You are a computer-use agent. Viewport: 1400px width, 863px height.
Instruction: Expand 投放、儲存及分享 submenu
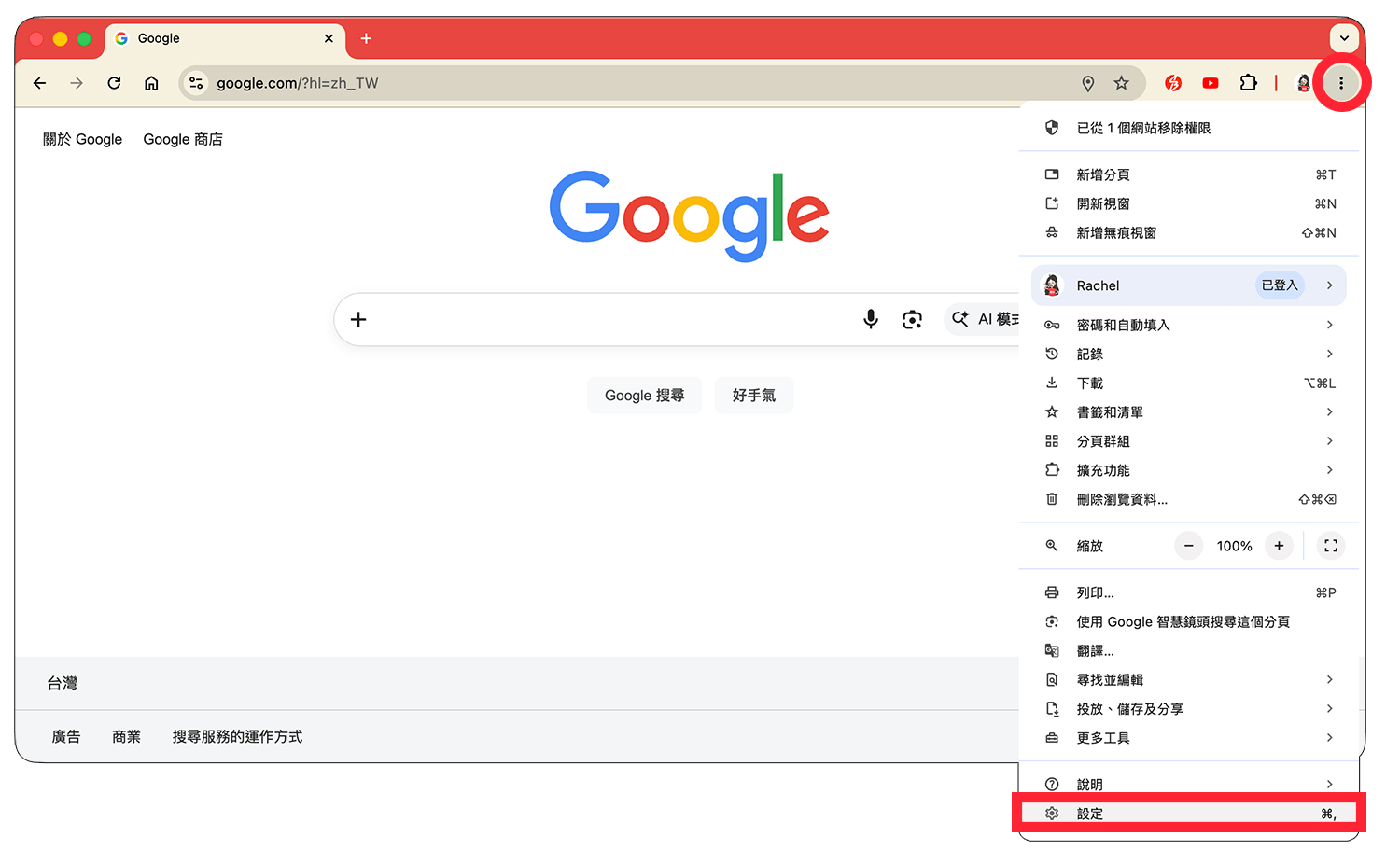pos(1189,708)
